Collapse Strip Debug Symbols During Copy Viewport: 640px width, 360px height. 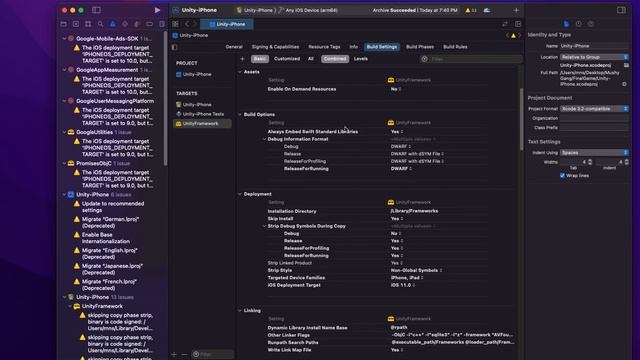point(264,226)
